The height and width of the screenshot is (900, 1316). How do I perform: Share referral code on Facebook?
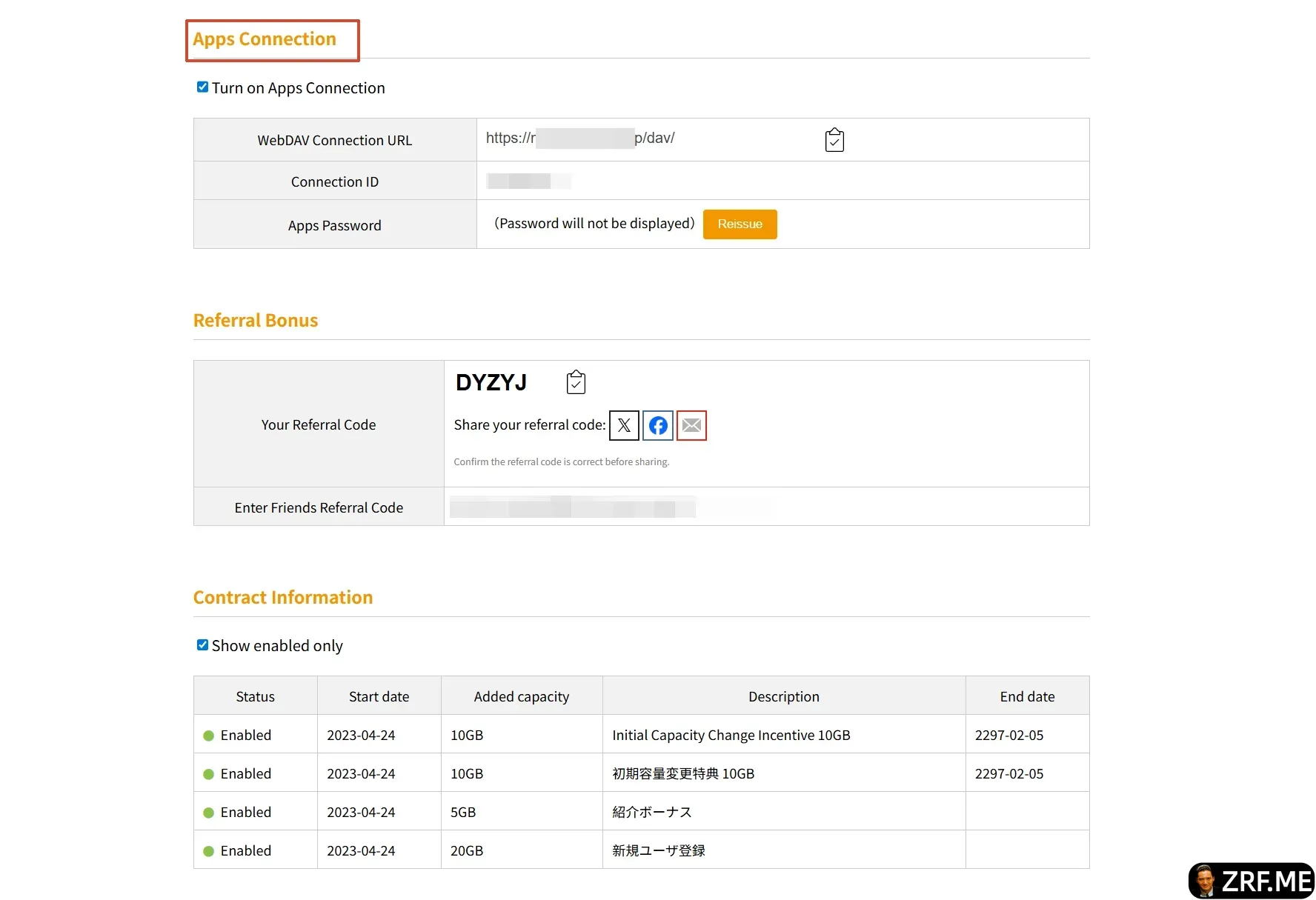coord(658,425)
